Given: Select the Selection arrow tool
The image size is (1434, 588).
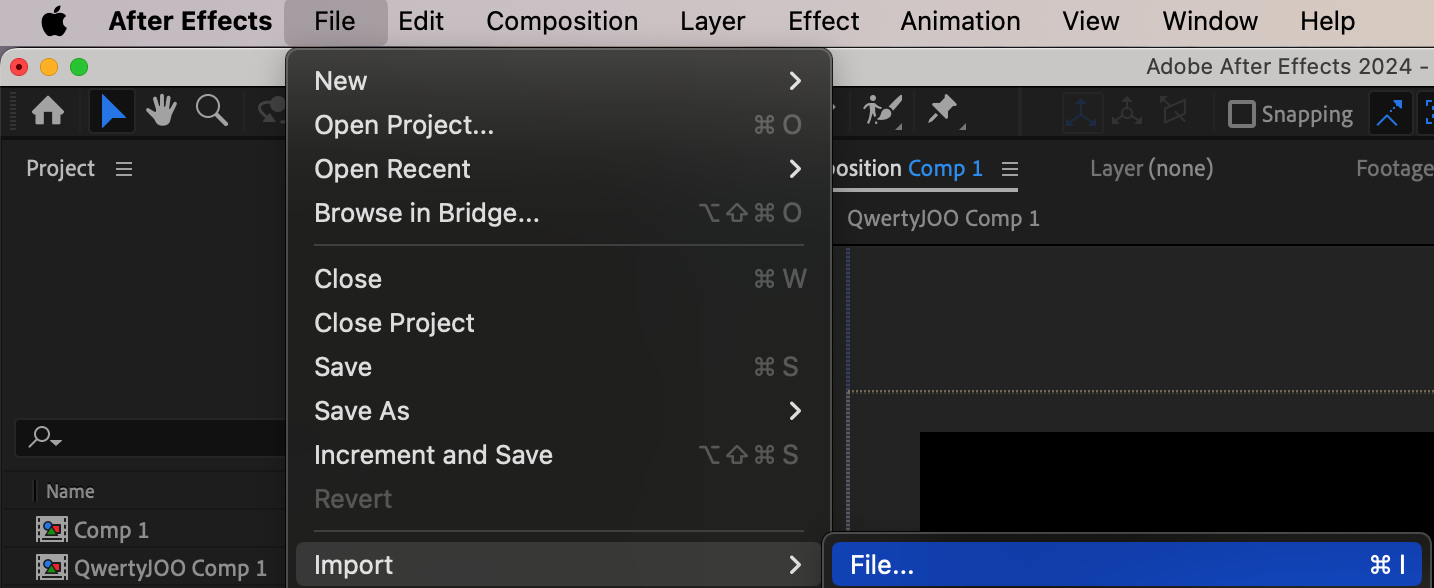Looking at the screenshot, I should tap(113, 112).
